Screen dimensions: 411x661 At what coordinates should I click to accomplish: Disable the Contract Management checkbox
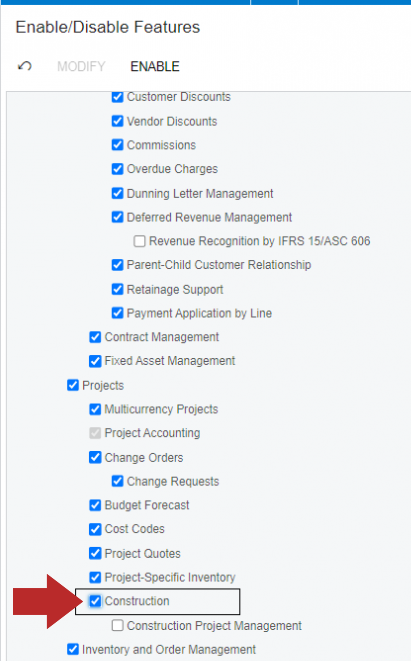pyautogui.click(x=95, y=337)
